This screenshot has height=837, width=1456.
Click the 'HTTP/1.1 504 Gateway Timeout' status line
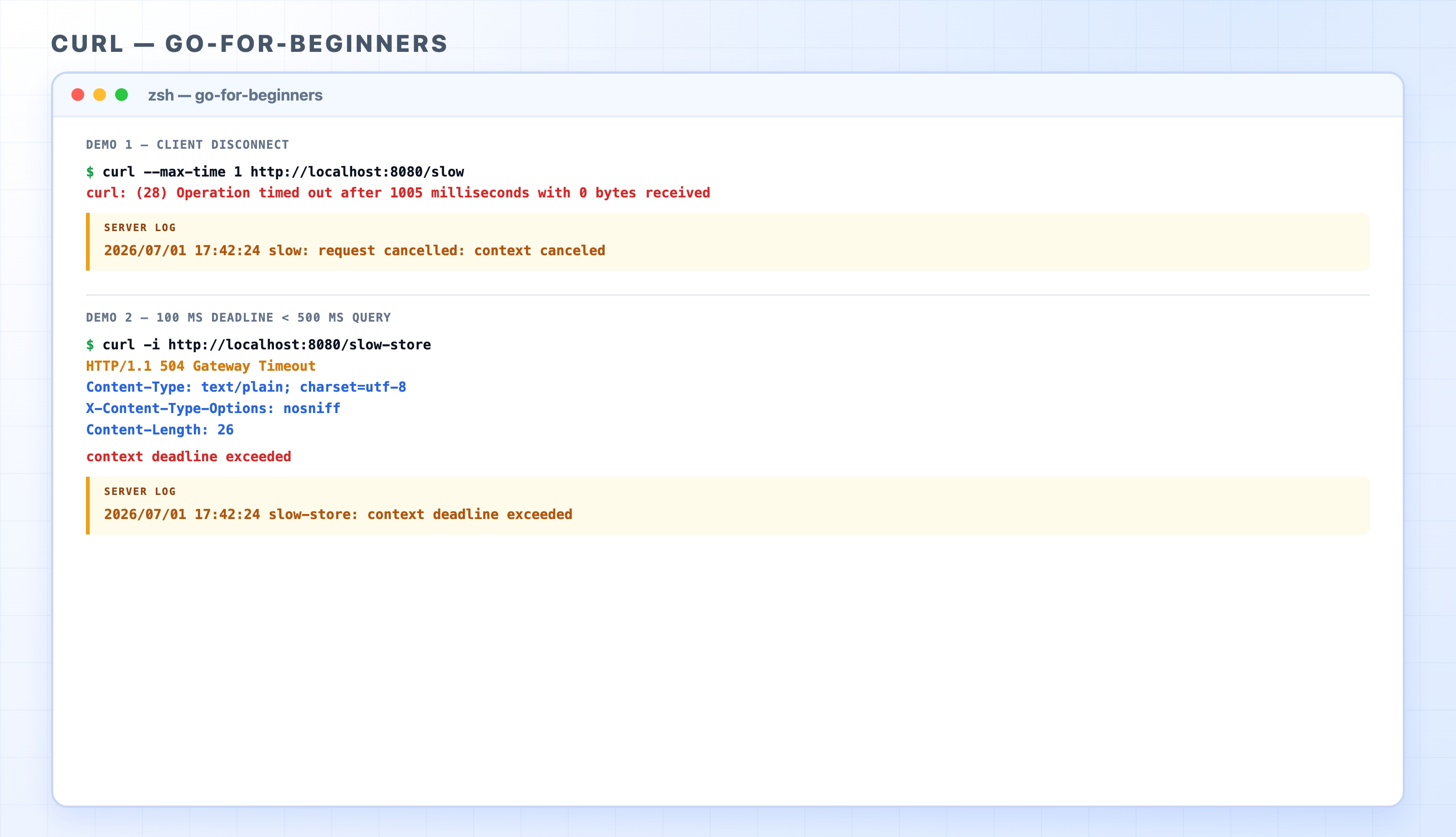(201, 366)
